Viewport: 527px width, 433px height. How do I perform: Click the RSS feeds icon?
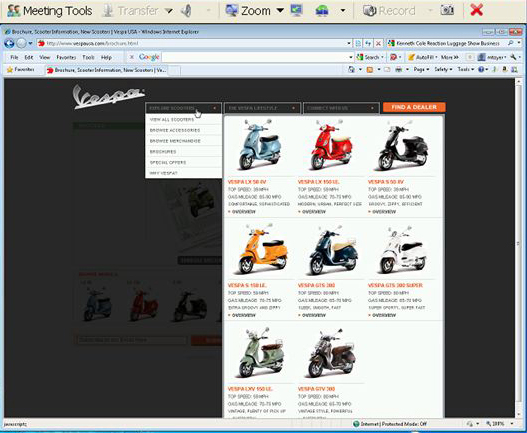pyautogui.click(x=370, y=70)
